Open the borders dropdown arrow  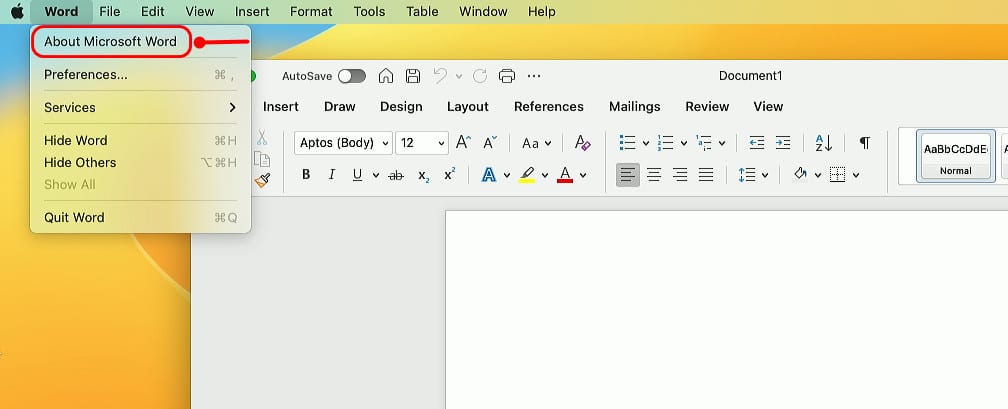(856, 175)
